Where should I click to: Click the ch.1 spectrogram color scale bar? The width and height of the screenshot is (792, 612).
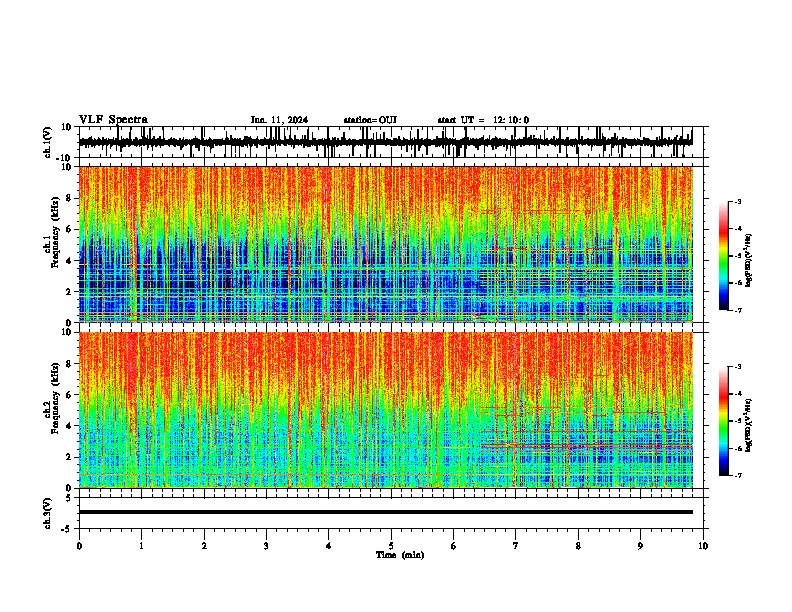click(x=724, y=256)
